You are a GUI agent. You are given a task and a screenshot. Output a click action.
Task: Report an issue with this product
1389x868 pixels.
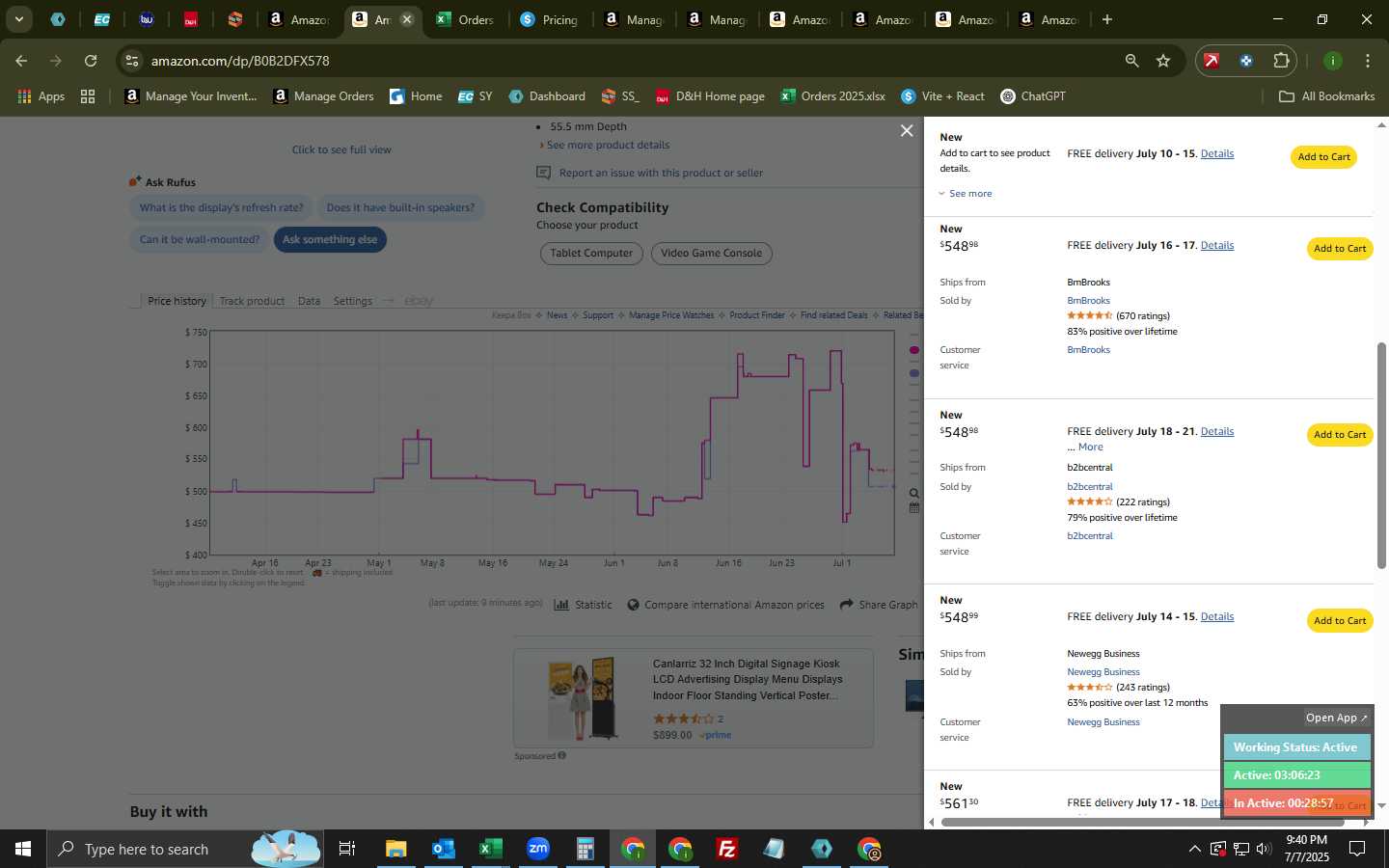661,174
